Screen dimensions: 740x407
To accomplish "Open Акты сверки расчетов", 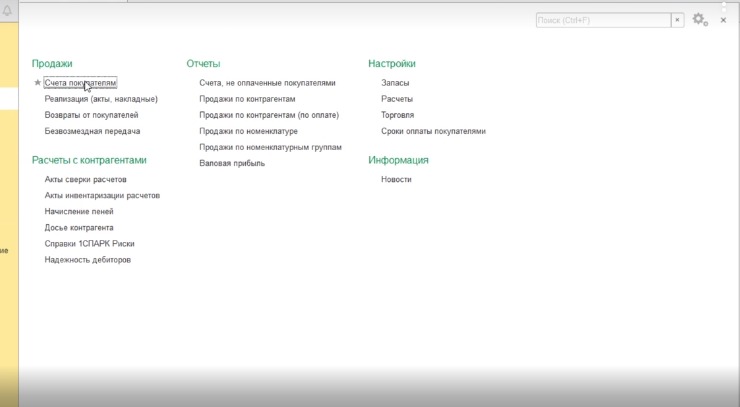I will 85,179.
